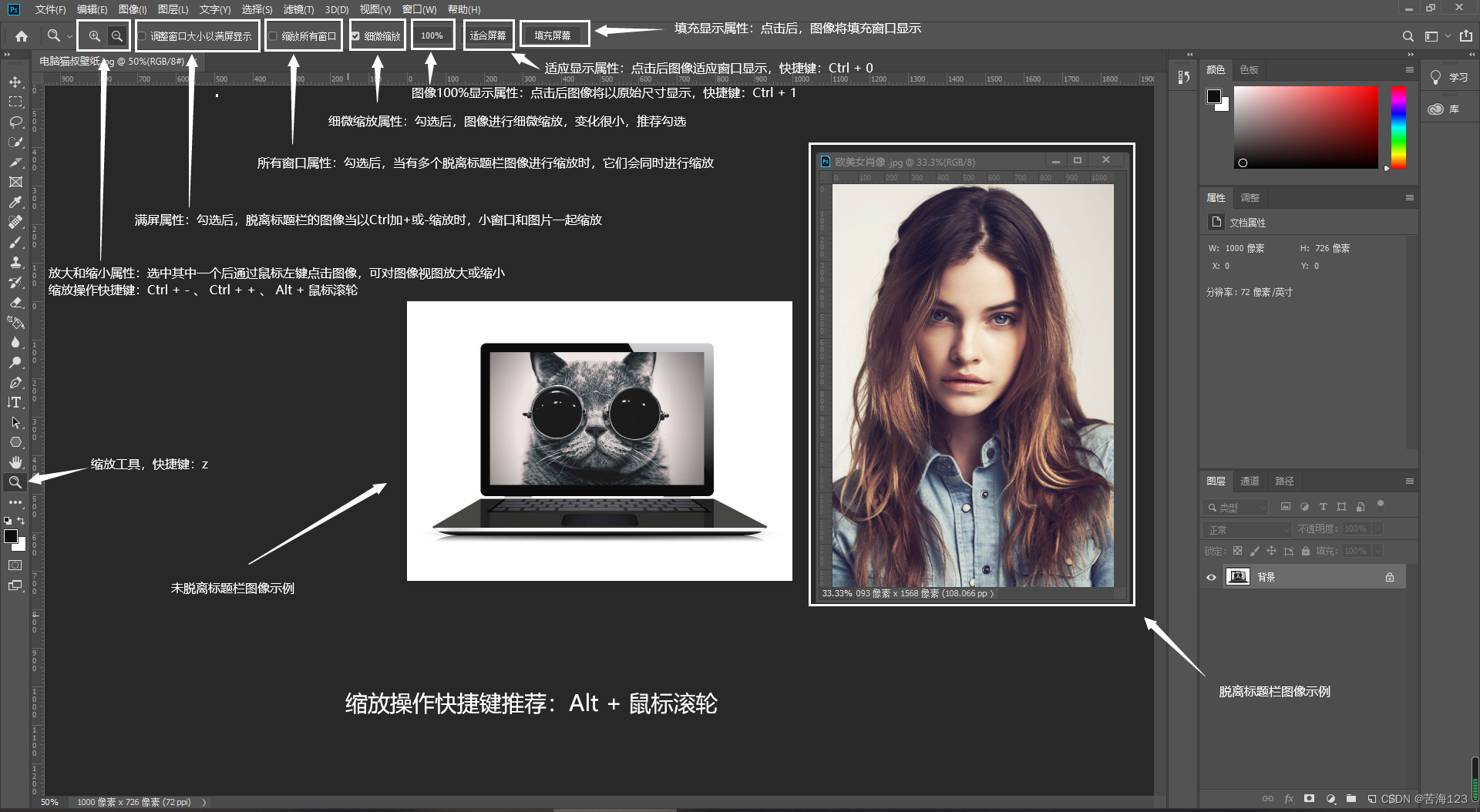This screenshot has height=812, width=1480.
Task: Open the 类型 layer filter dropdown
Action: pos(1235,507)
